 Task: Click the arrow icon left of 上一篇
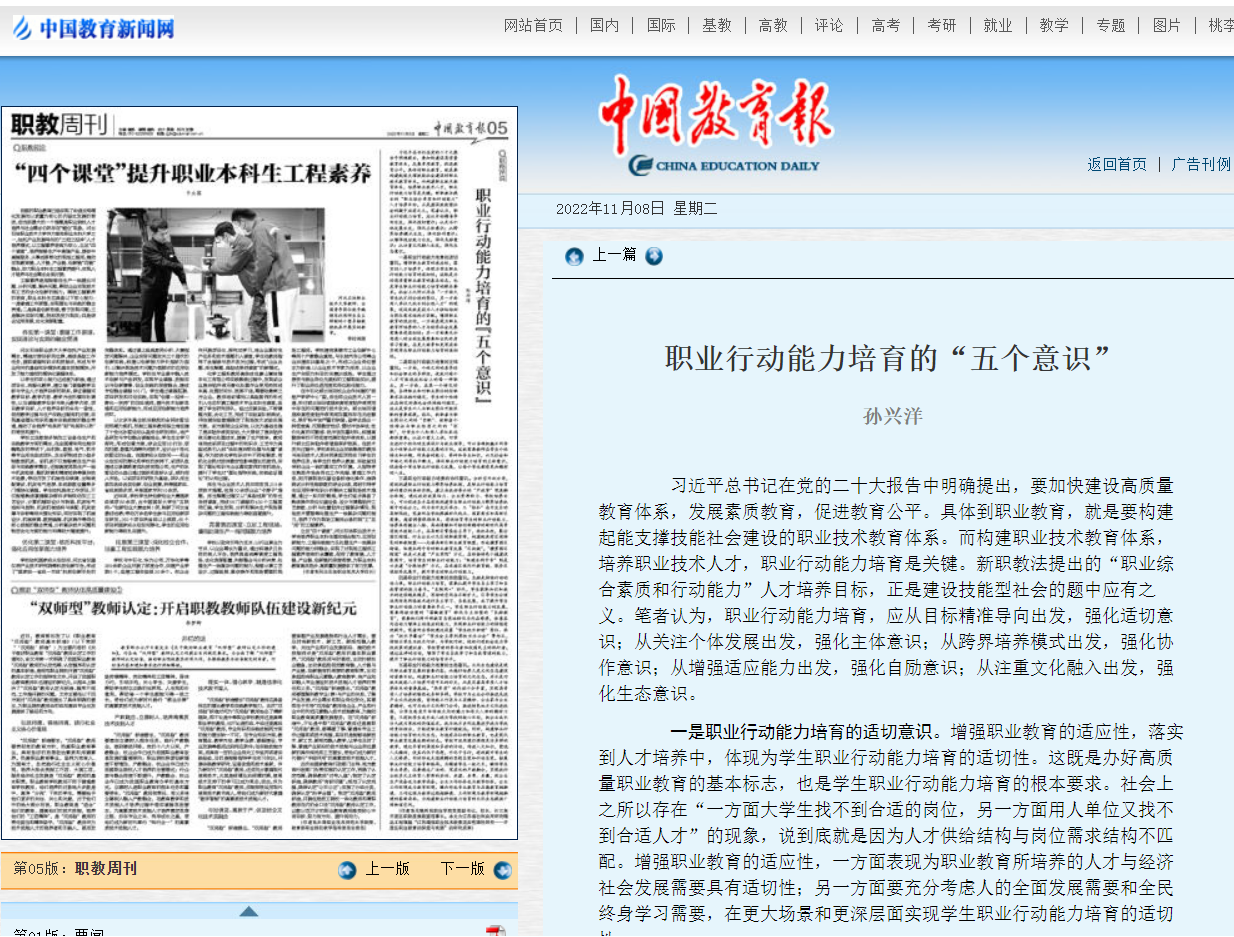click(x=574, y=256)
